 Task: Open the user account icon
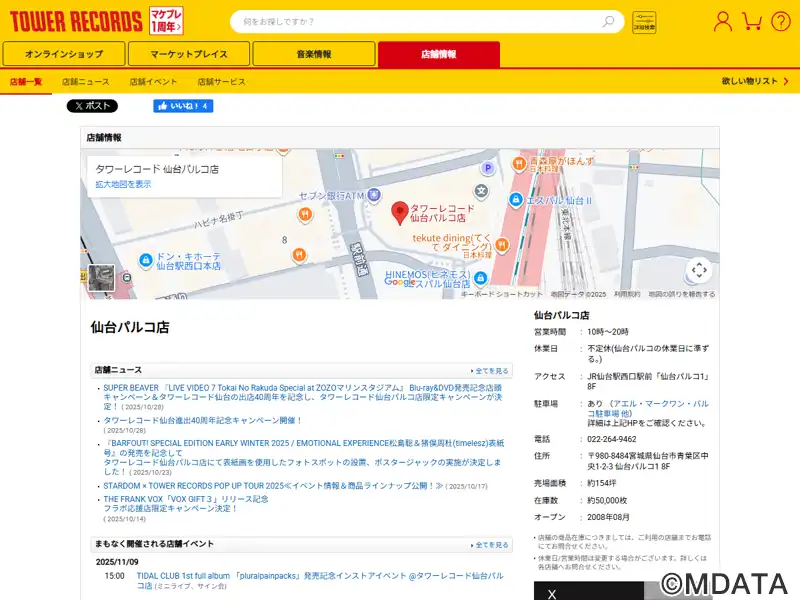point(722,21)
